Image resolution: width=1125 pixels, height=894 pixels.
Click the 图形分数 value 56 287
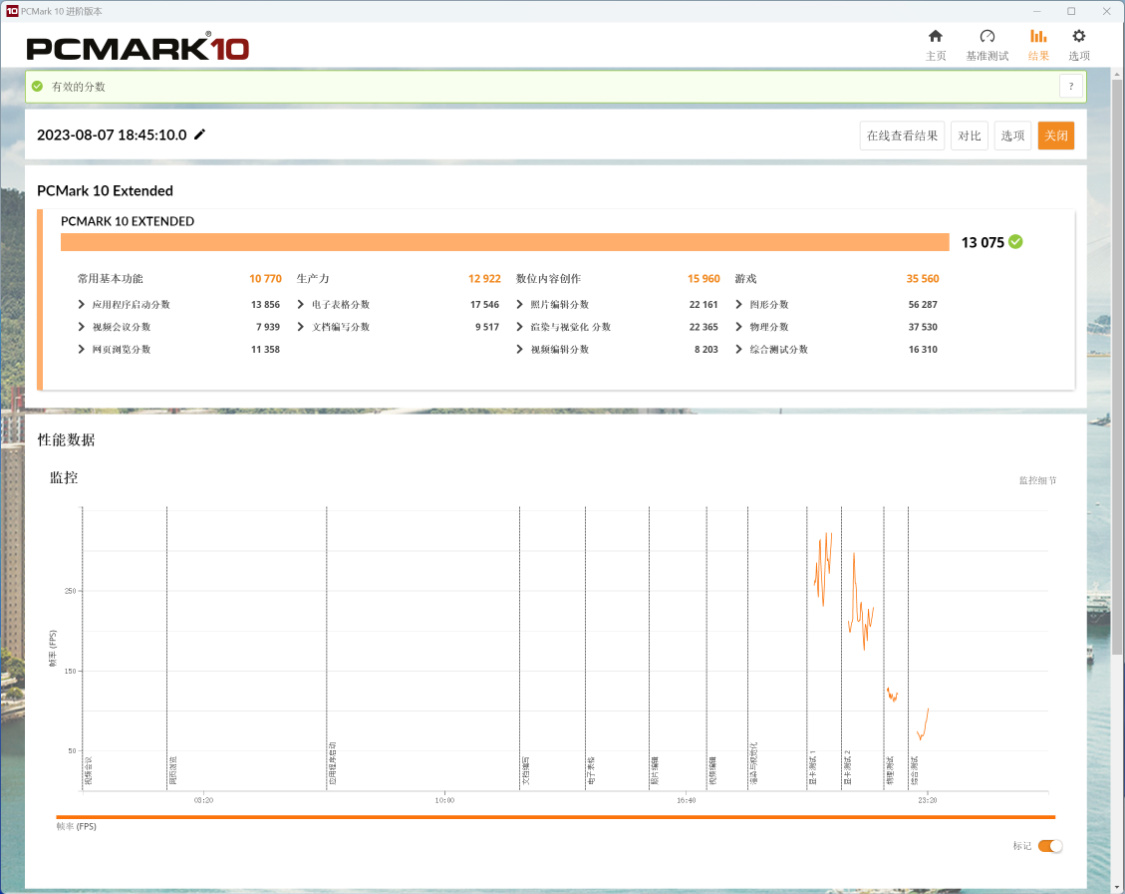coord(923,304)
